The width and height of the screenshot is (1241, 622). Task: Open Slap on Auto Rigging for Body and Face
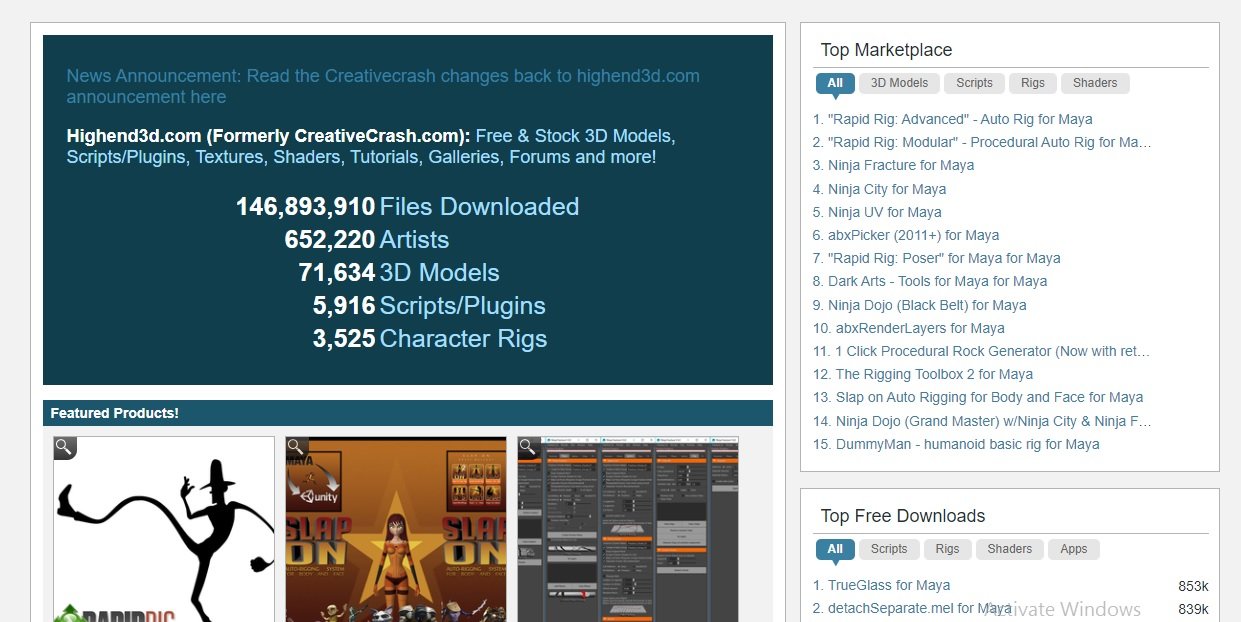[x=989, y=397]
